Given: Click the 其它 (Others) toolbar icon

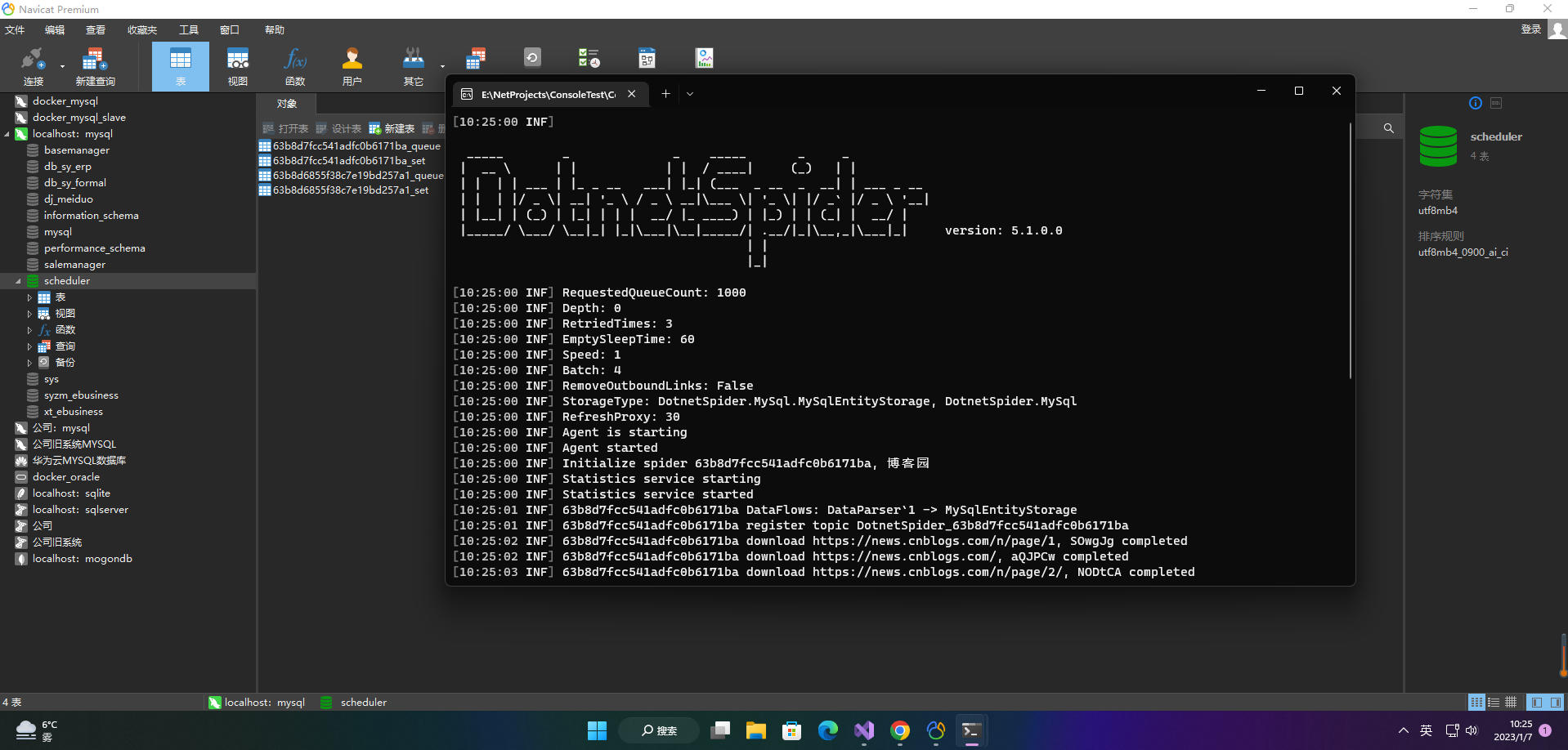Looking at the screenshot, I should point(414,66).
